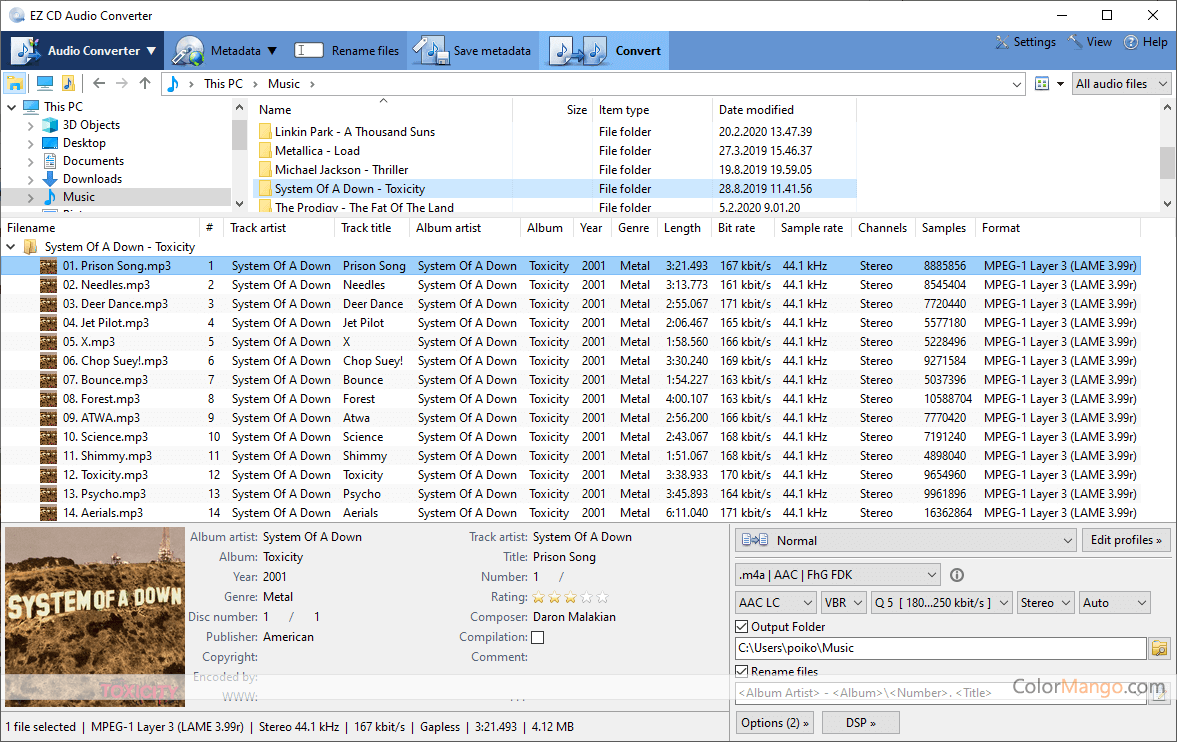The width and height of the screenshot is (1177, 742).
Task: Go back with the left arrow
Action: click(x=99, y=83)
